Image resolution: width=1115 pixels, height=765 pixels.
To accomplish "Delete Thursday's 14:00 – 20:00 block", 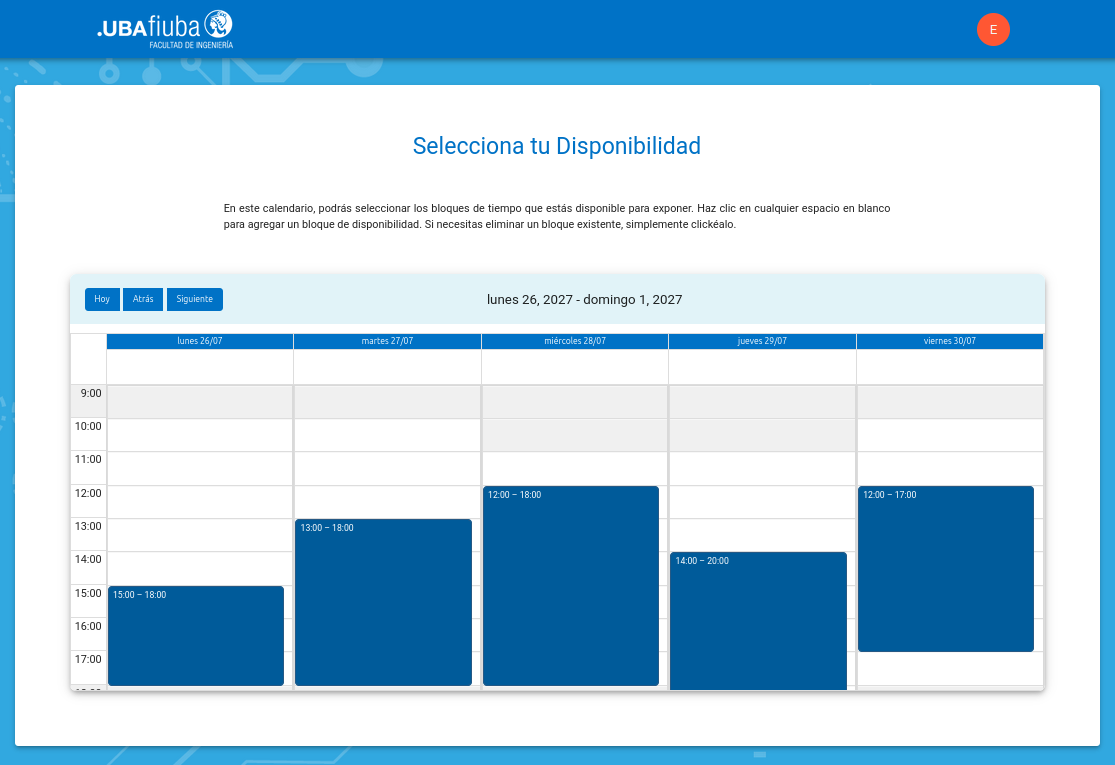I will (x=758, y=620).
